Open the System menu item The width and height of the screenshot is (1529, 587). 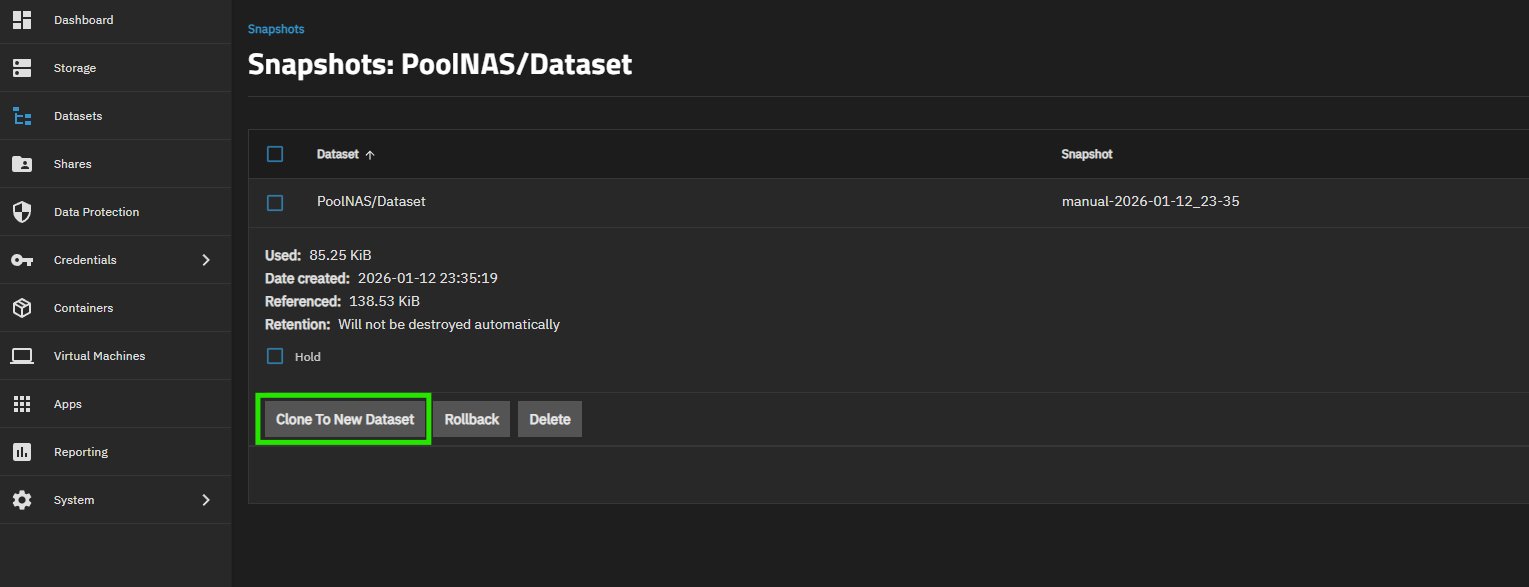click(74, 500)
